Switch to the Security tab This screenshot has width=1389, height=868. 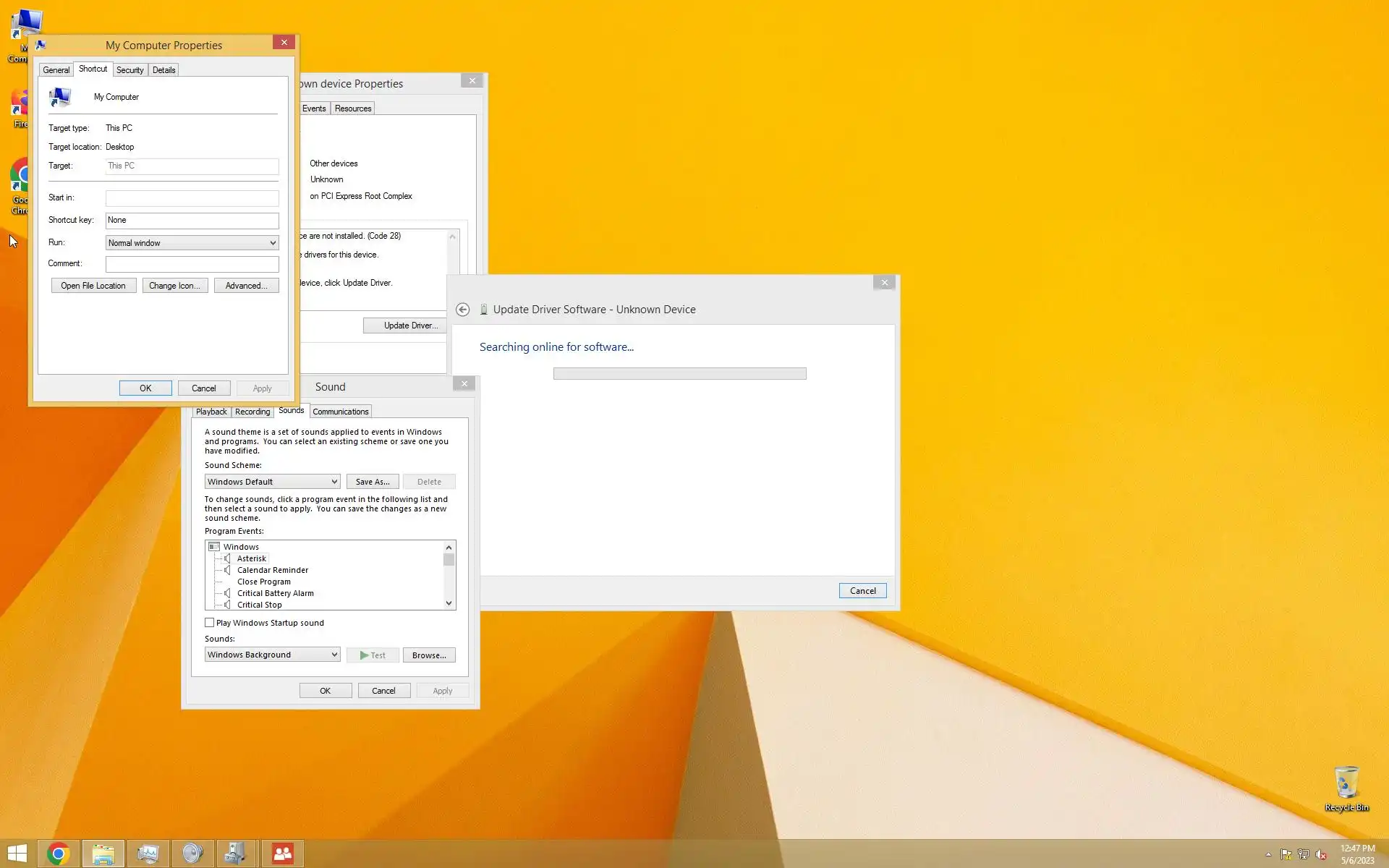(129, 70)
